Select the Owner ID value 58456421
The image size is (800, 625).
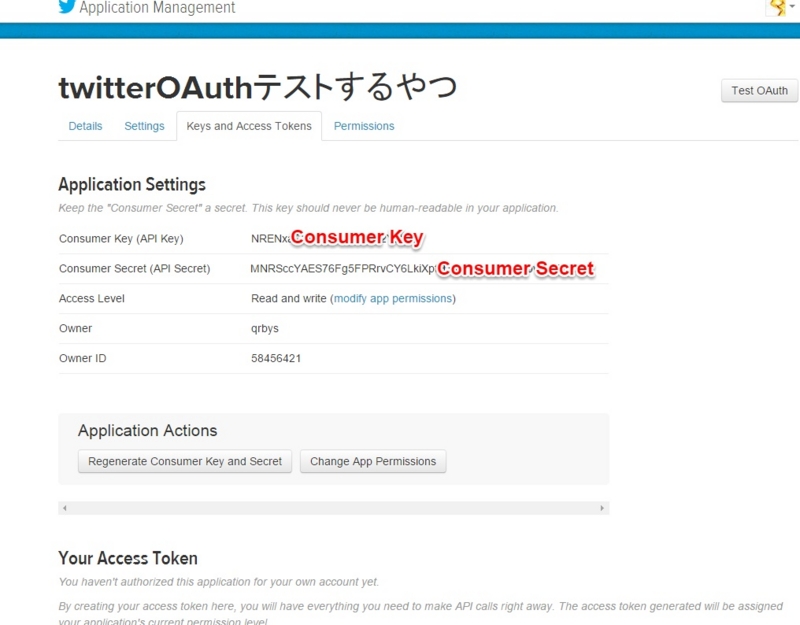tap(276, 358)
